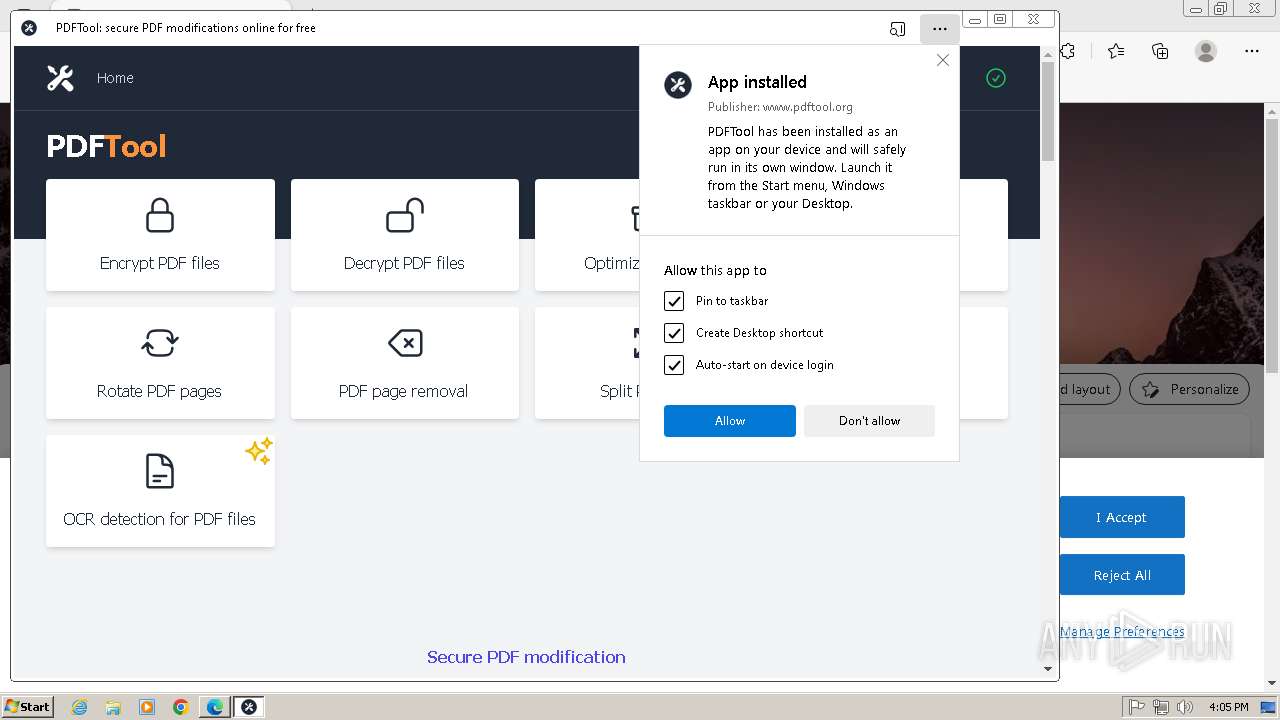Viewport: 1280px width, 720px height.
Task: Open the Rotate PDF pages tool
Action: click(x=160, y=363)
